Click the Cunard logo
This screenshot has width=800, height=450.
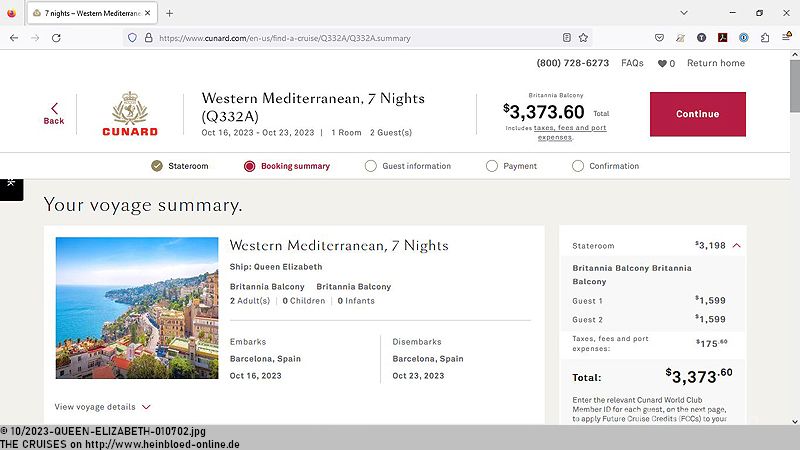(x=130, y=114)
